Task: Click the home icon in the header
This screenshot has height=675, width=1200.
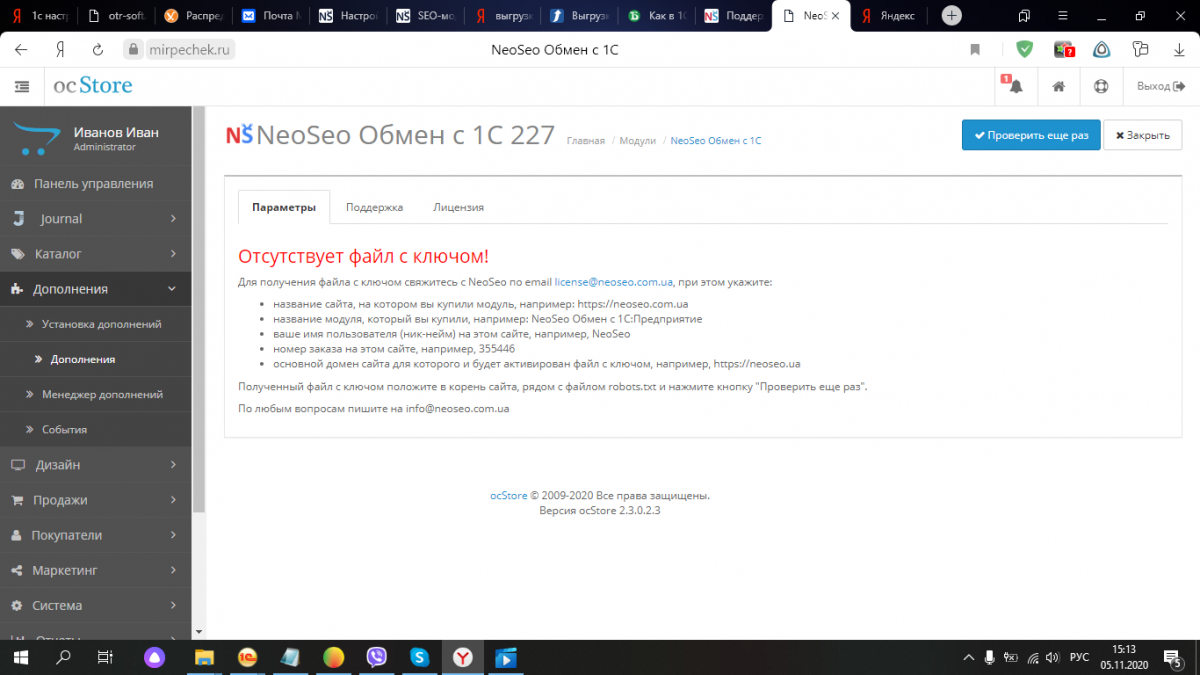Action: [1059, 87]
